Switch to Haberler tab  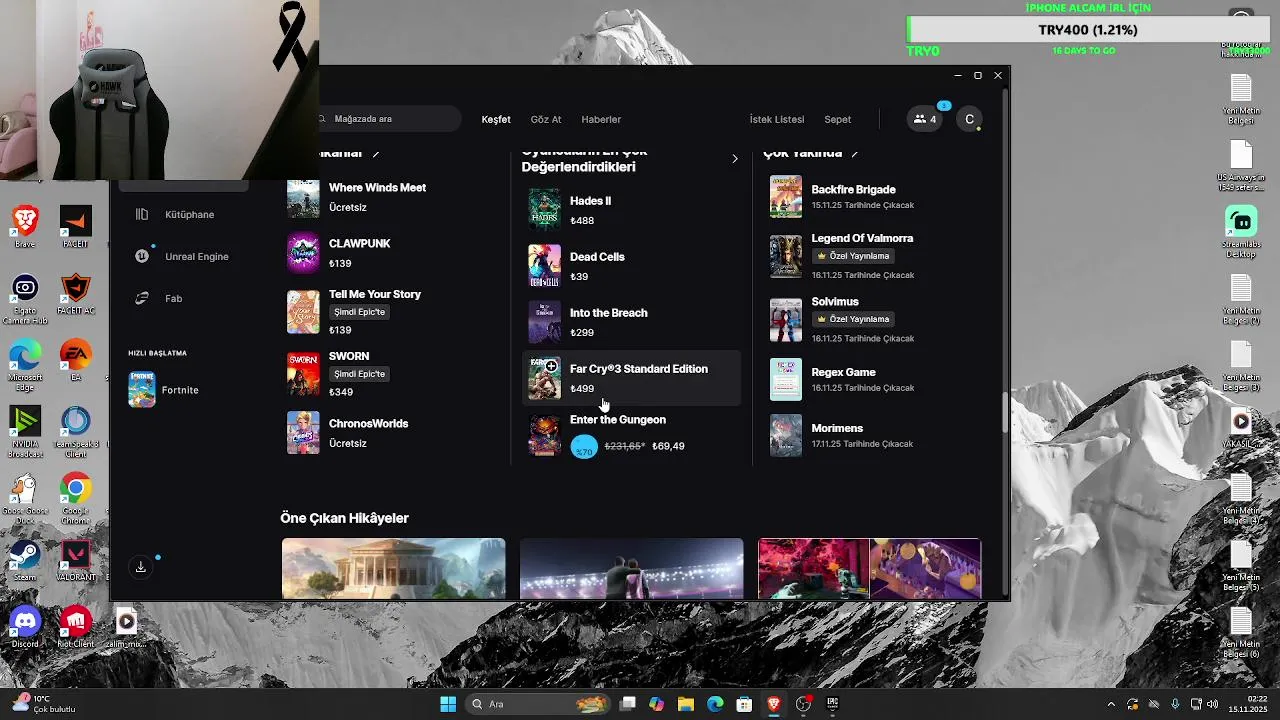(601, 119)
